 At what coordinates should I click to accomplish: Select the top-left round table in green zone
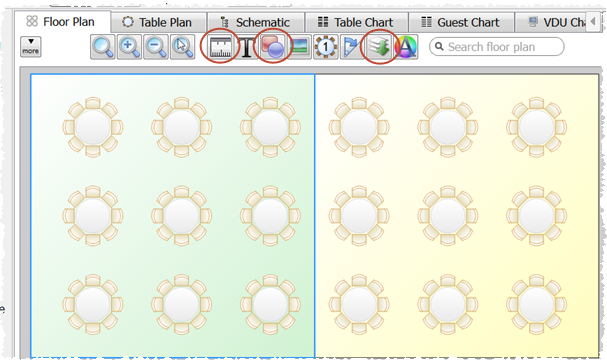point(93,127)
